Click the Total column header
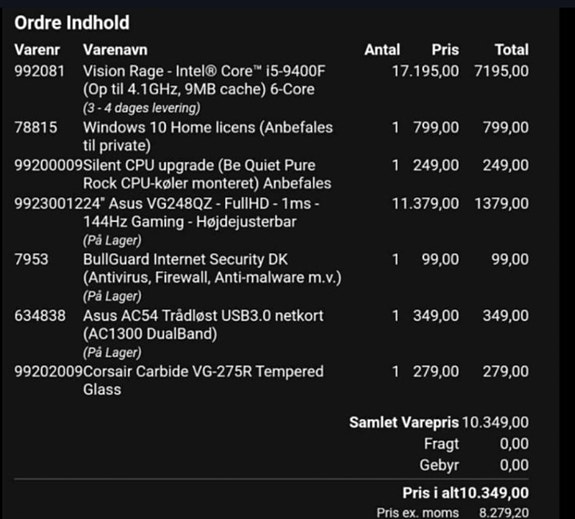Screen dimensions: 575x519 [x=512, y=50]
